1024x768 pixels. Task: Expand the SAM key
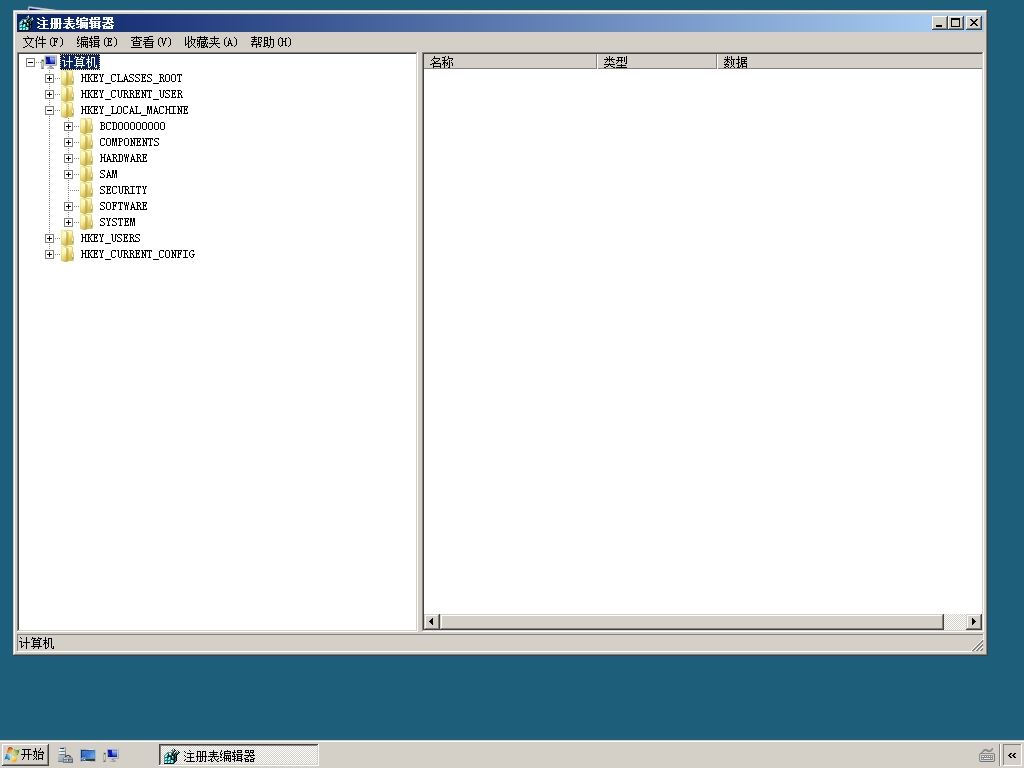[x=68, y=174]
